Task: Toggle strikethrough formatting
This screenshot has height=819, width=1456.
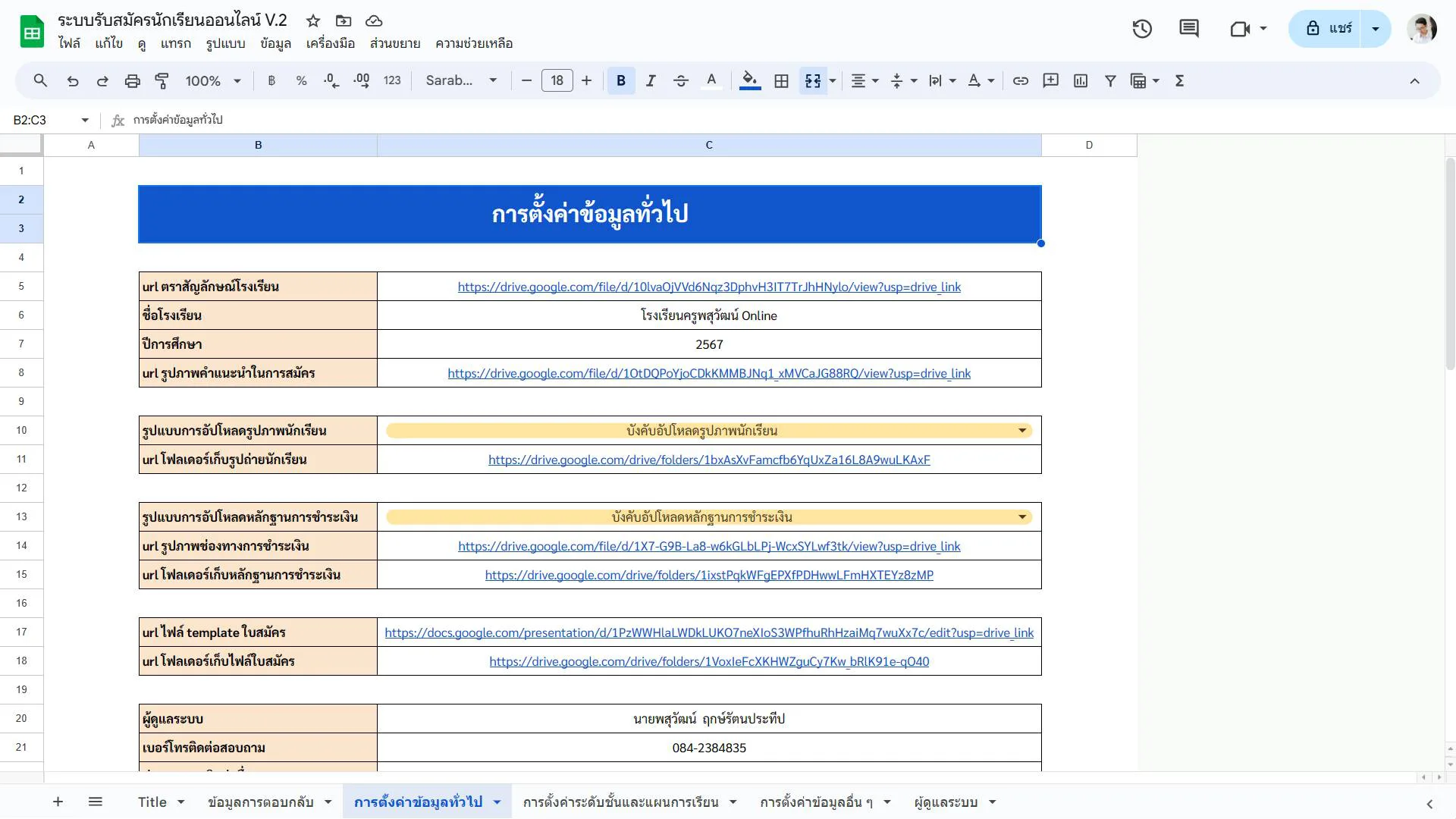Action: pos(681,80)
